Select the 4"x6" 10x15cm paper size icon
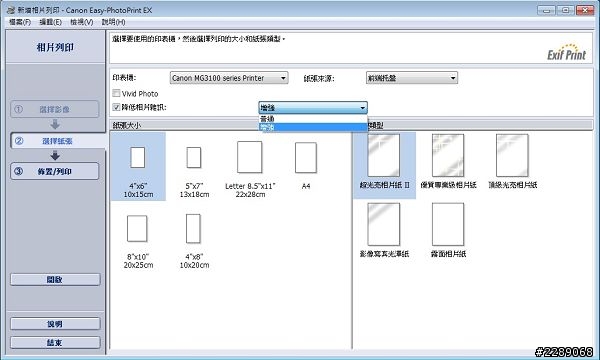600x360 pixels. click(138, 158)
